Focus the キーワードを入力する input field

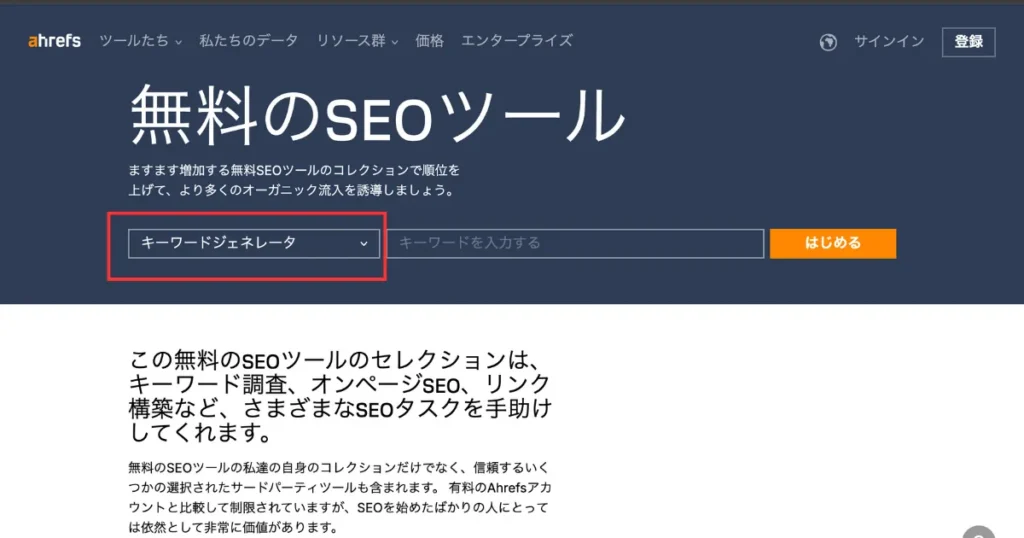[x=575, y=244]
